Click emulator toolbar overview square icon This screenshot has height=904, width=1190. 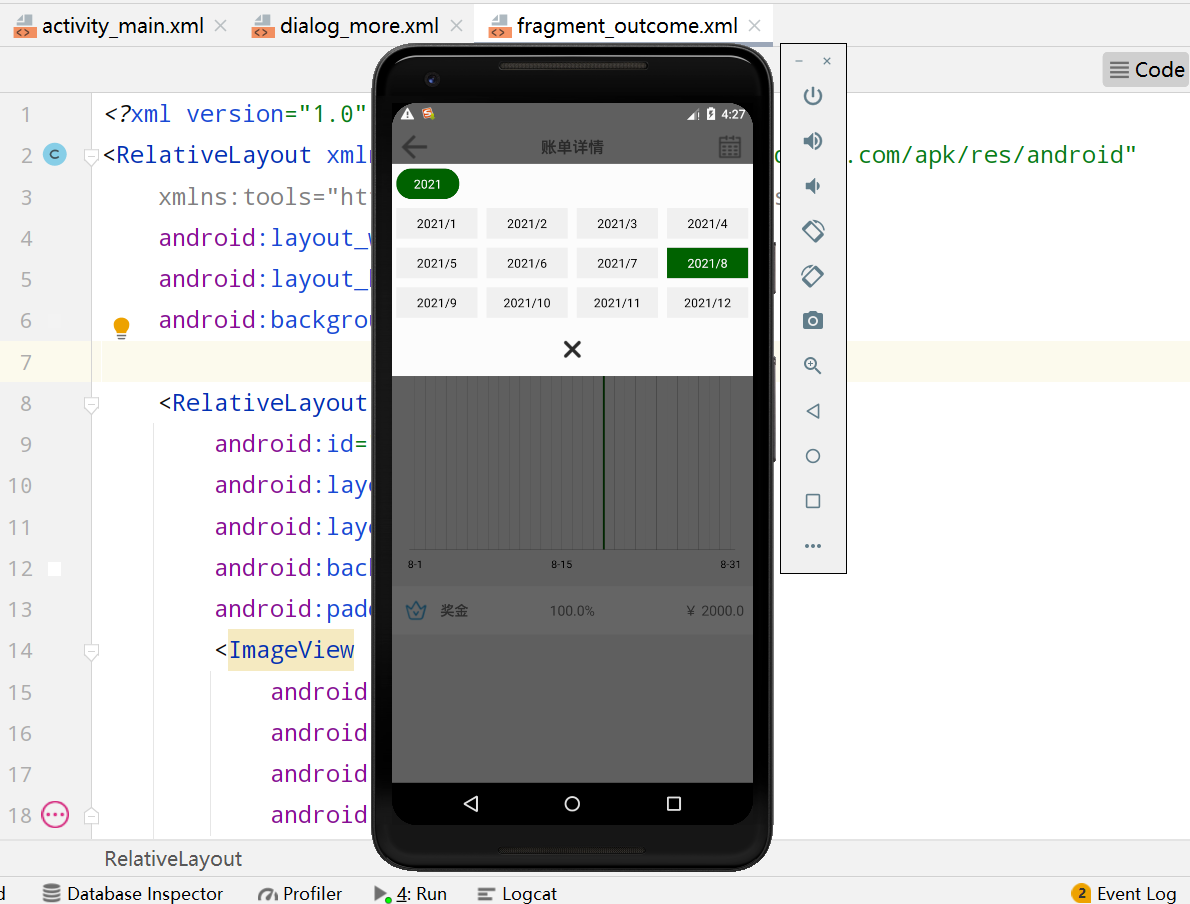click(813, 501)
